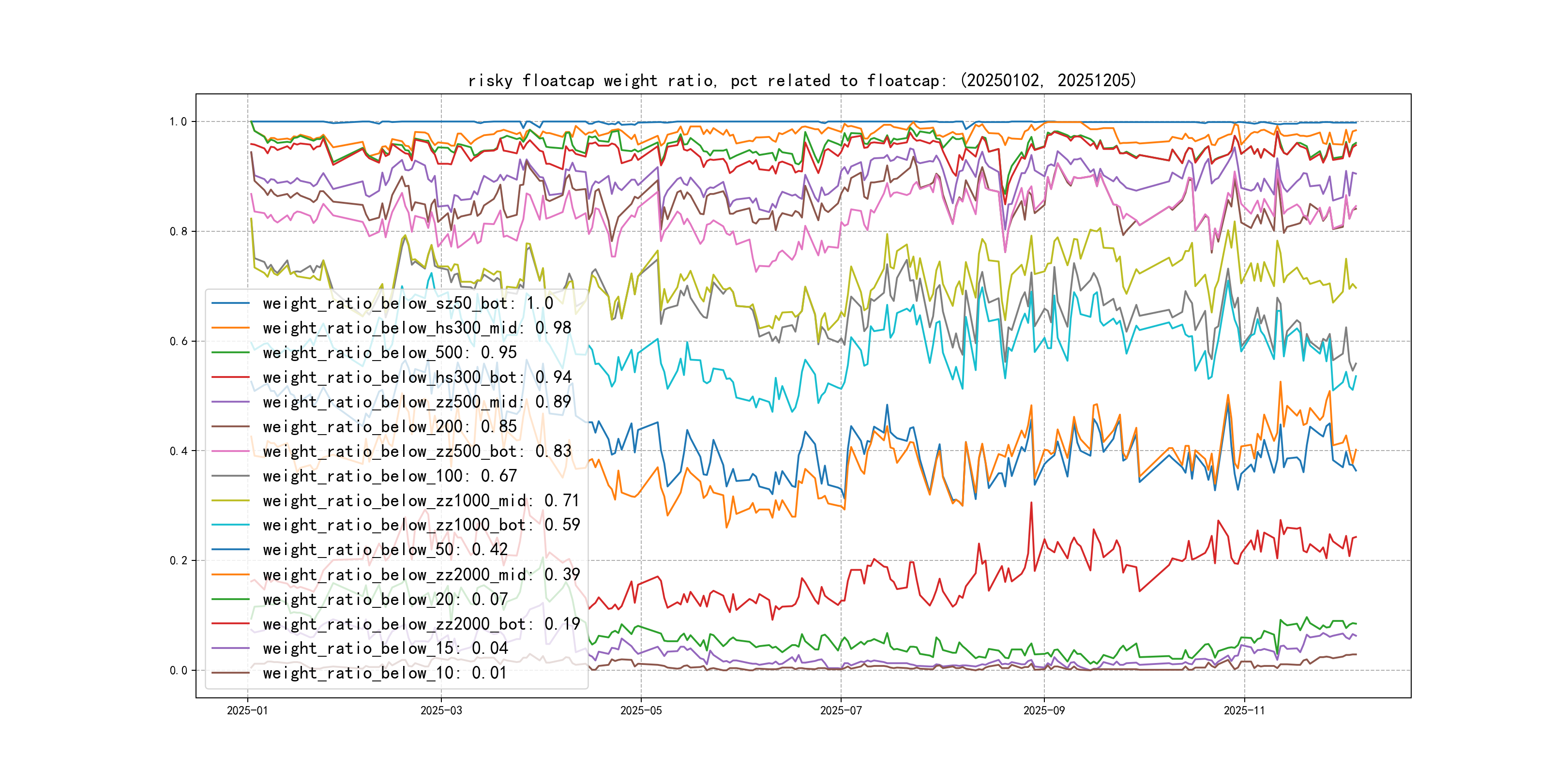Click the 2025-07 x-axis tick label
Viewport: 1568px width, 784px height.
pyautogui.click(x=841, y=710)
